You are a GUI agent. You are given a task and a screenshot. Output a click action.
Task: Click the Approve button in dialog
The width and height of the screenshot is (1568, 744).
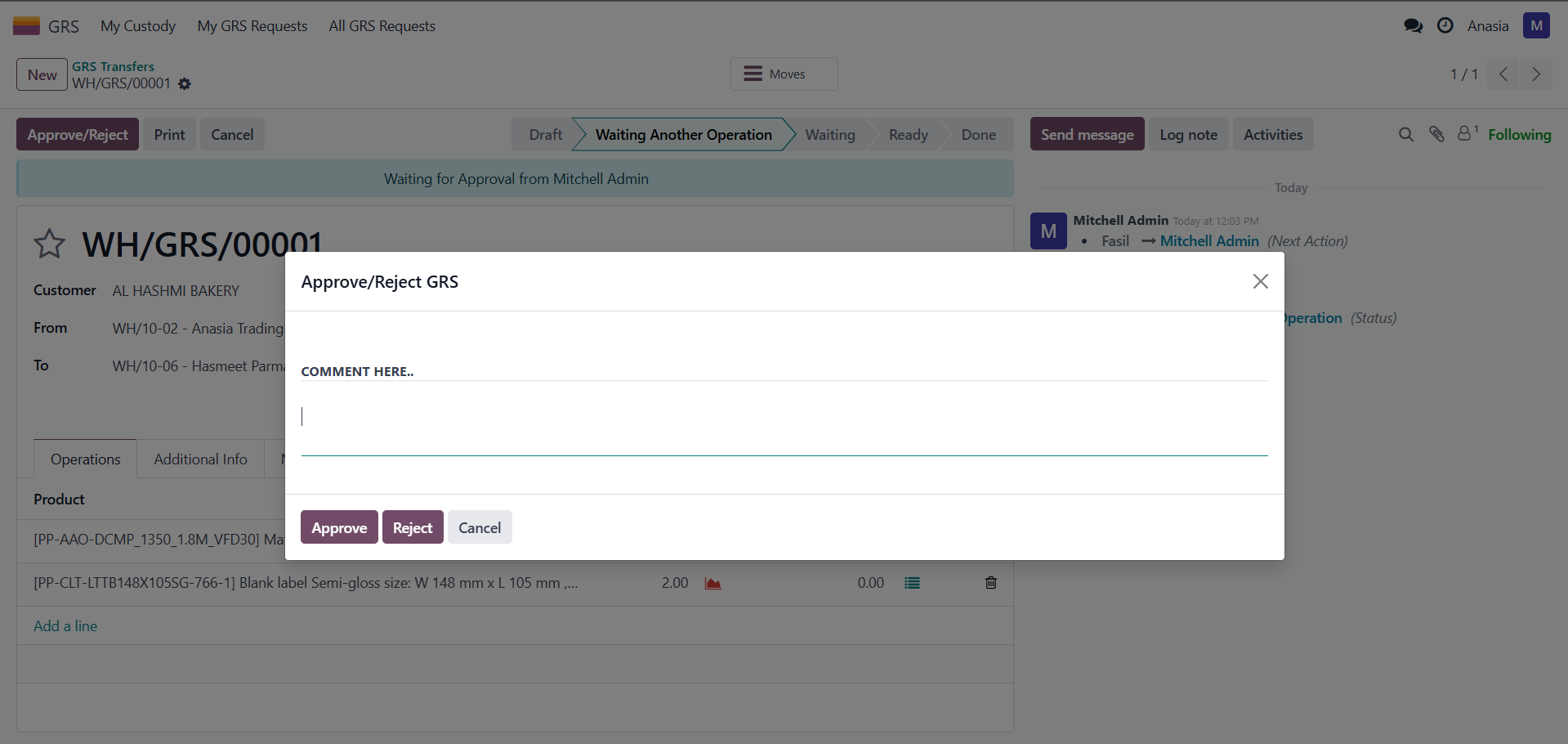[339, 527]
